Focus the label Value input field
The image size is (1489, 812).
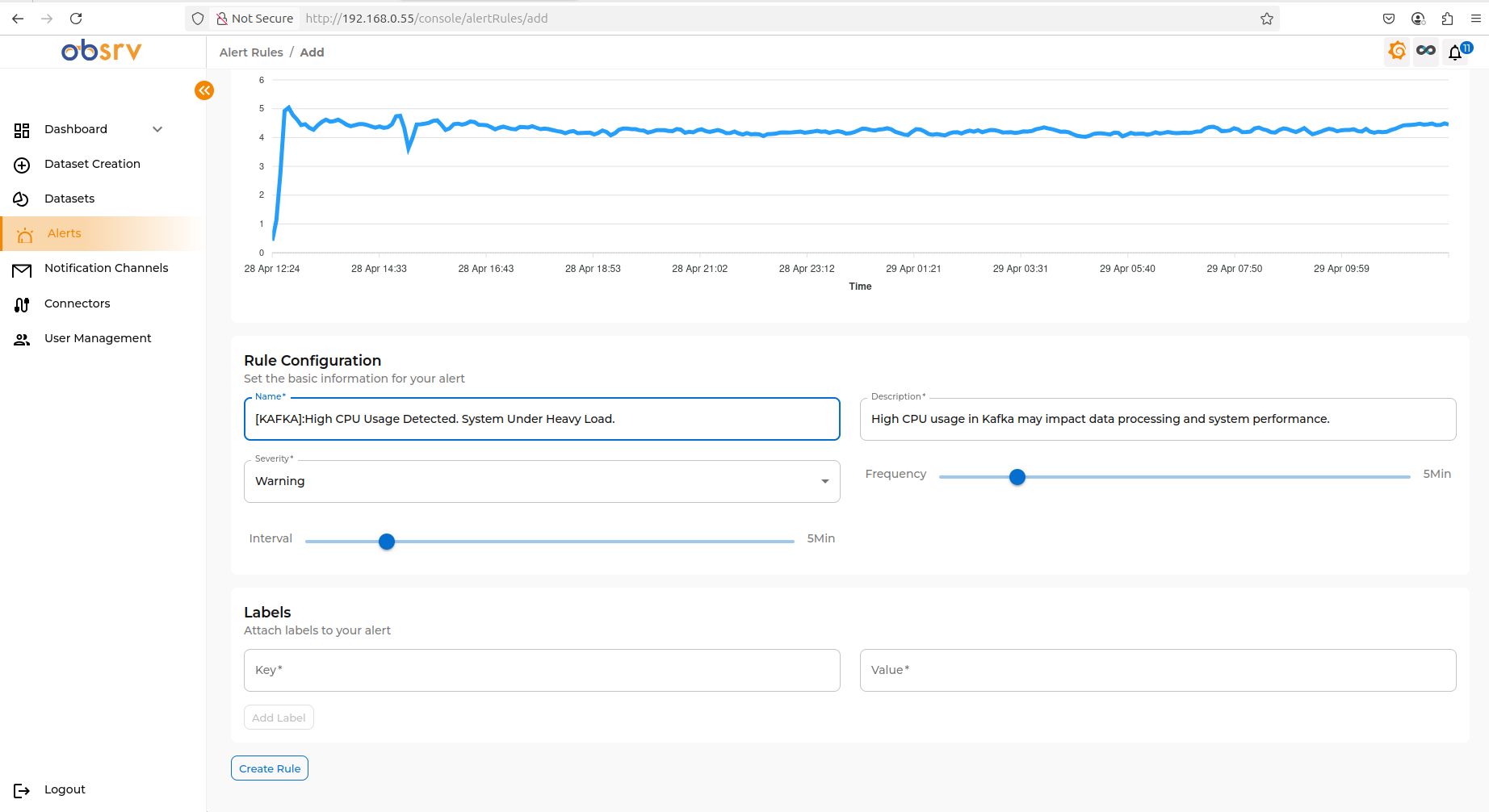coord(1158,670)
